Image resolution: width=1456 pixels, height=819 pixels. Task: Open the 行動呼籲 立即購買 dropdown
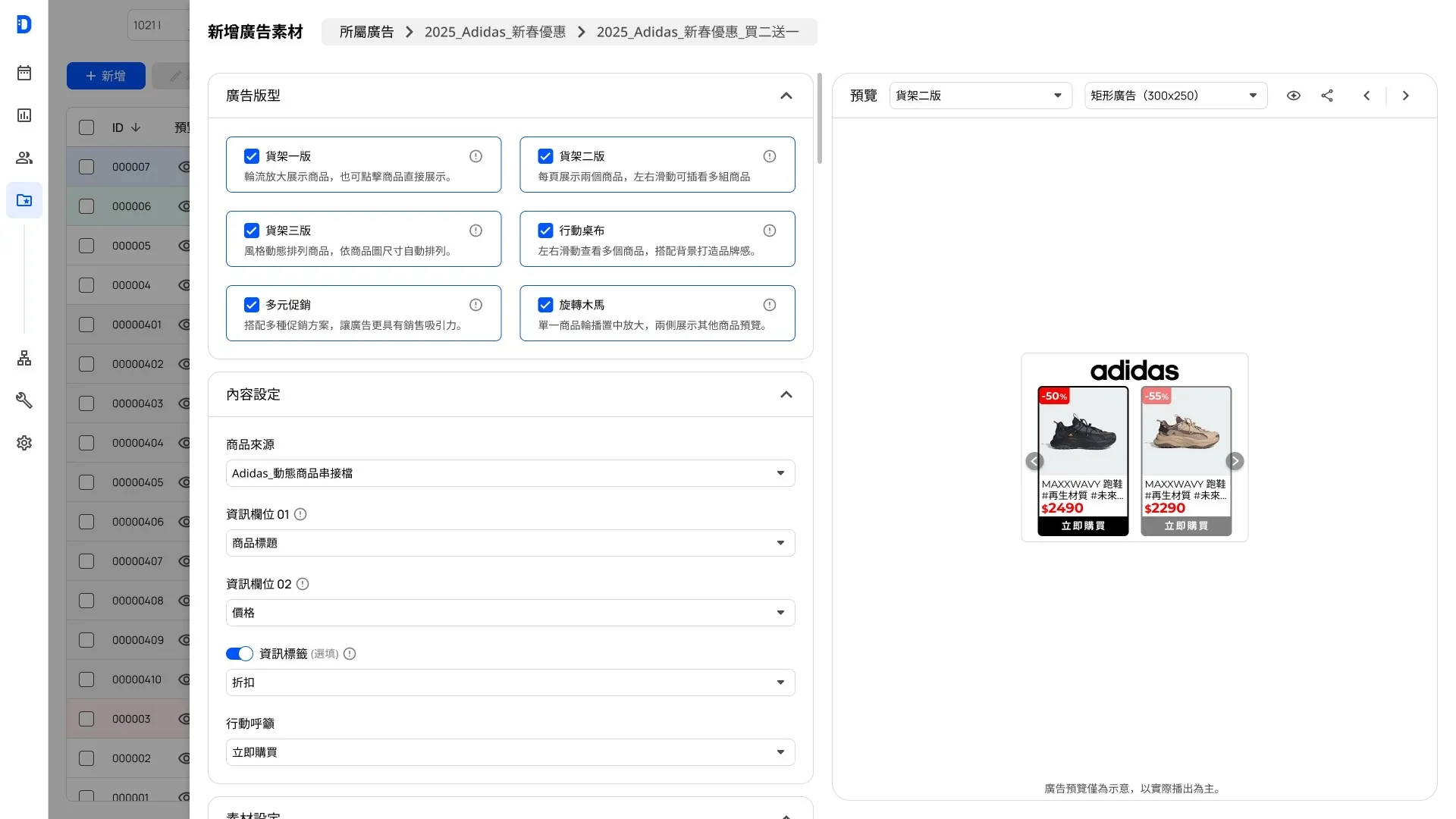pos(510,752)
